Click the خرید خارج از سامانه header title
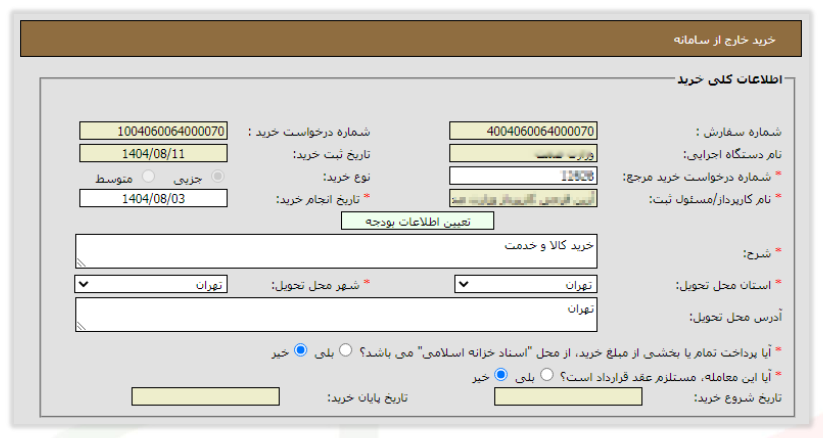 click(724, 40)
